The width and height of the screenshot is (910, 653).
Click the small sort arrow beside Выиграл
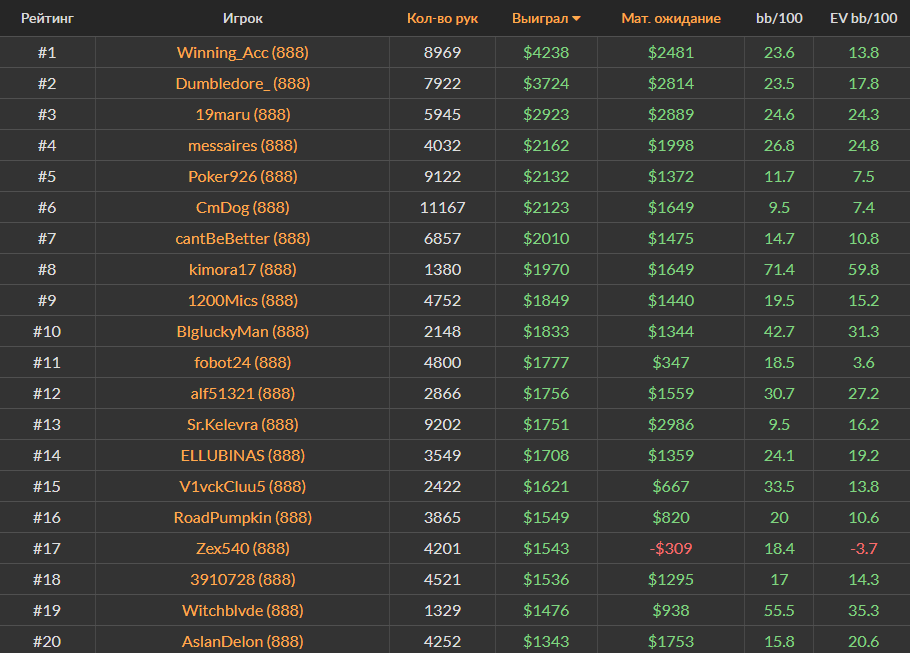tap(576, 19)
